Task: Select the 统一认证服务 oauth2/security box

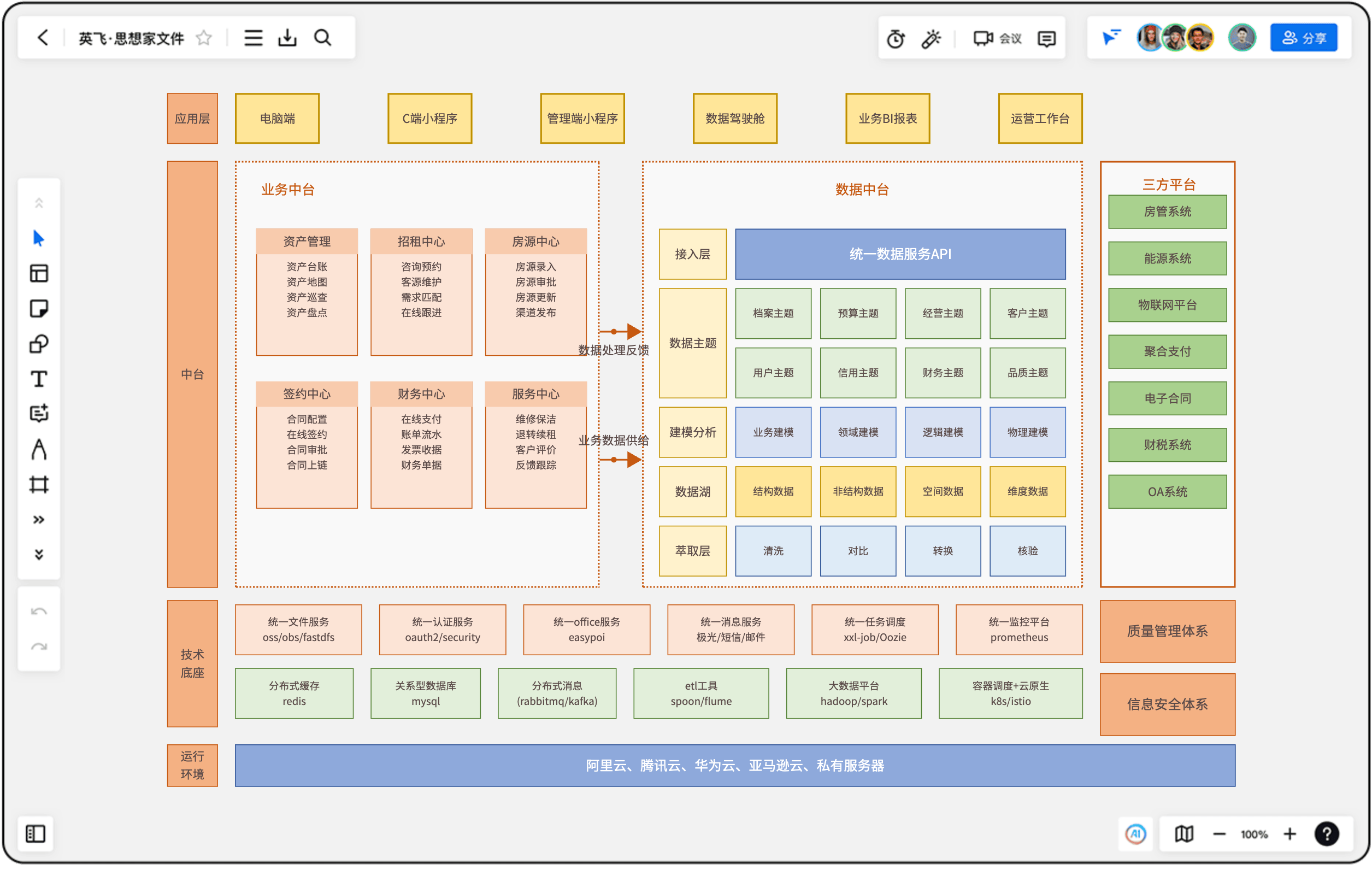Action: [443, 630]
